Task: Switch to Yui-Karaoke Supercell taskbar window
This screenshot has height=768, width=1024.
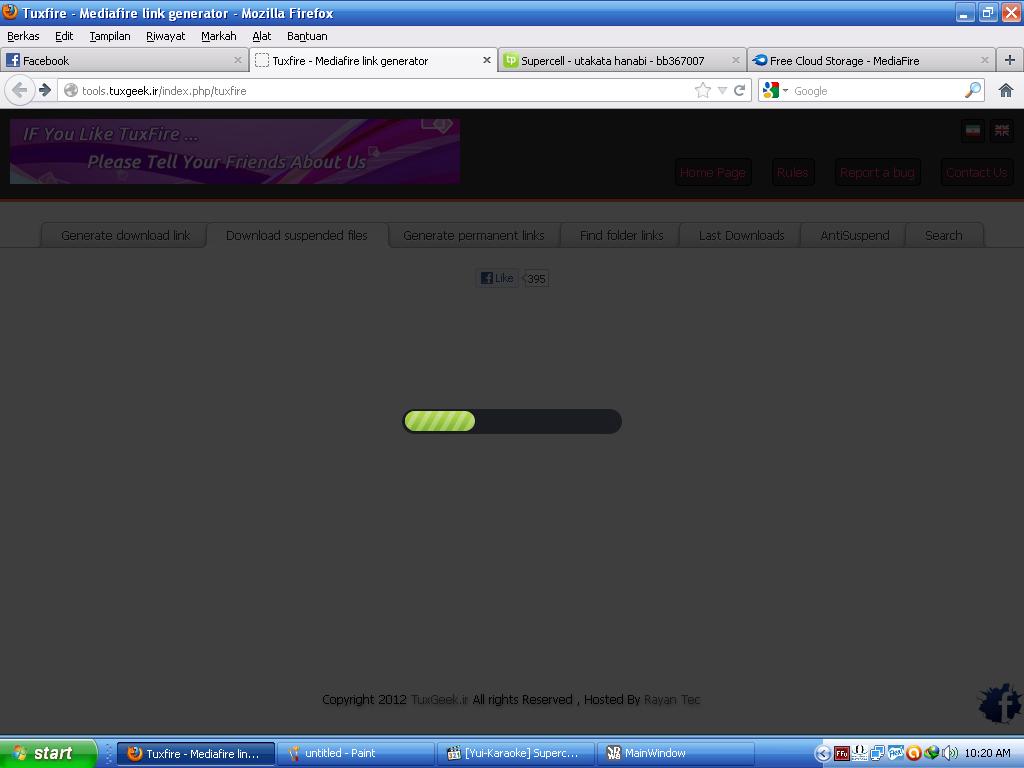Action: pos(515,753)
